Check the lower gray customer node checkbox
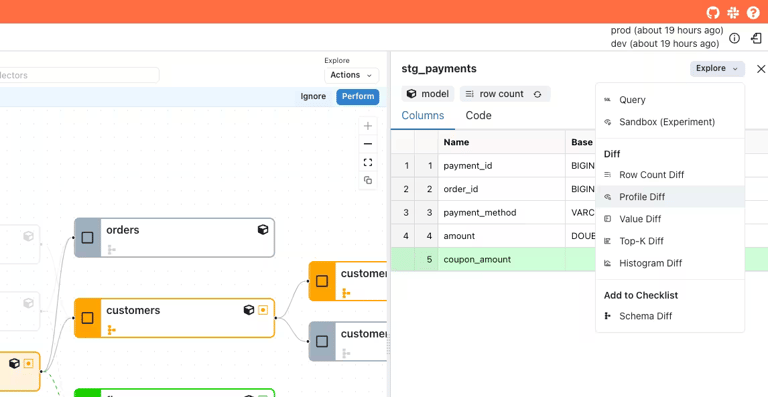Viewport: 768px width, 397px height. [322, 341]
